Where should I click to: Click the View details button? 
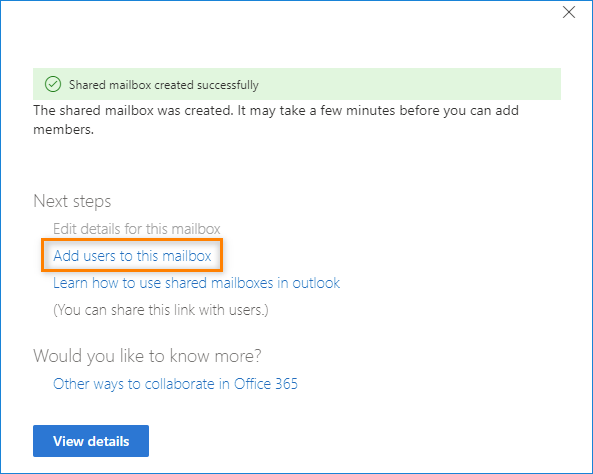pyautogui.click(x=91, y=441)
